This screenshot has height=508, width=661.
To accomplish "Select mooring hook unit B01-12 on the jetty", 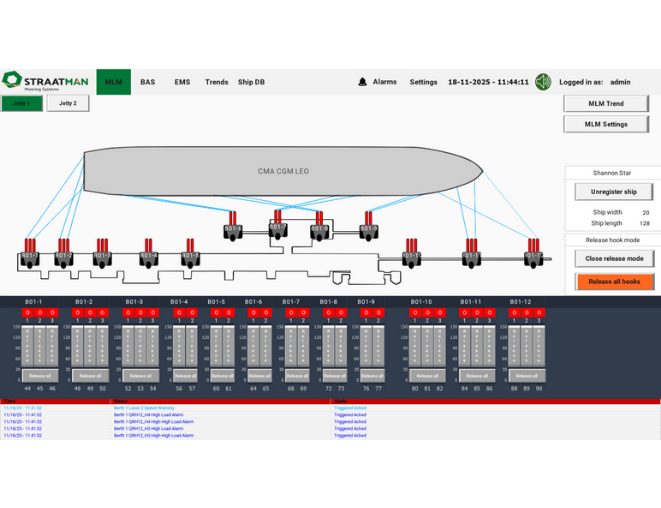I will point(534,256).
